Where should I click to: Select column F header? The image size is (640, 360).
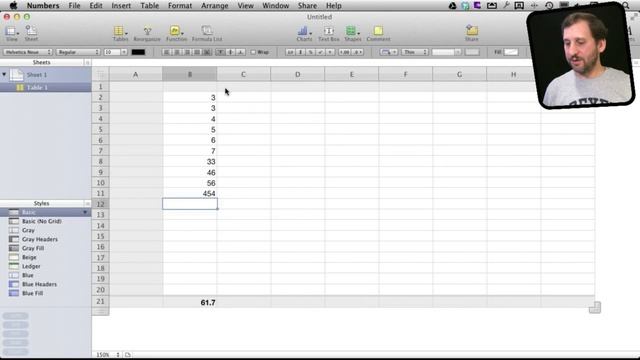405,74
